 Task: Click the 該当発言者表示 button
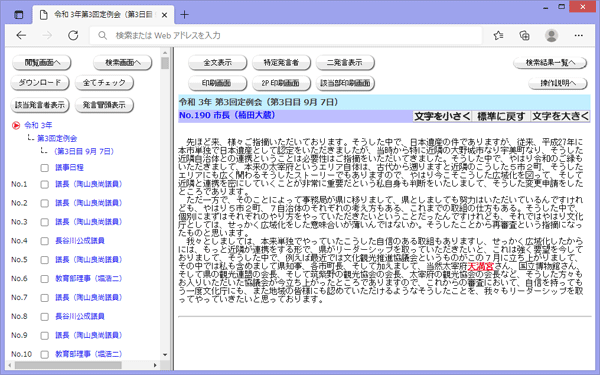40,105
